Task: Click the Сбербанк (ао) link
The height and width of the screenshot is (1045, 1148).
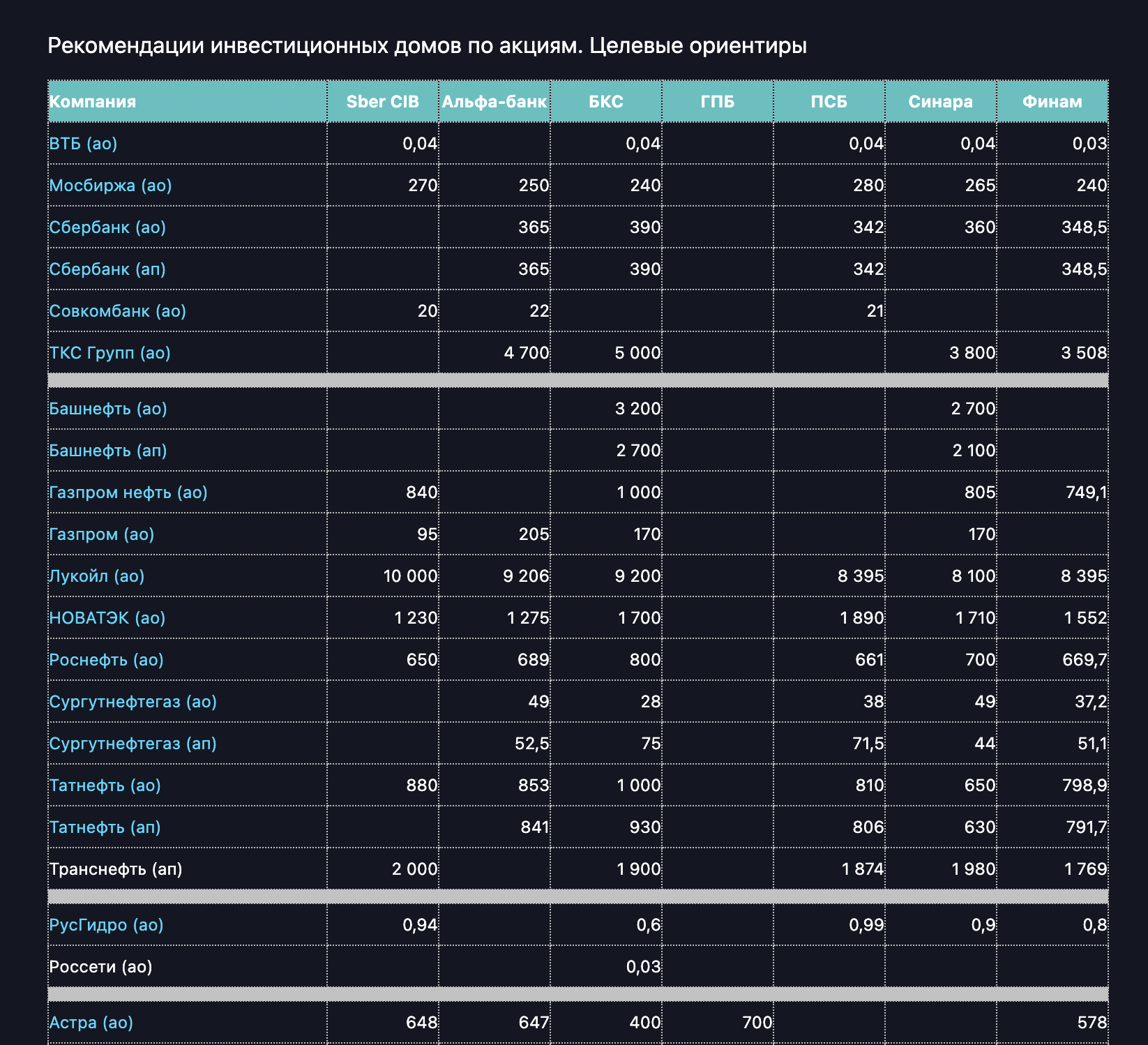Action: (x=107, y=227)
